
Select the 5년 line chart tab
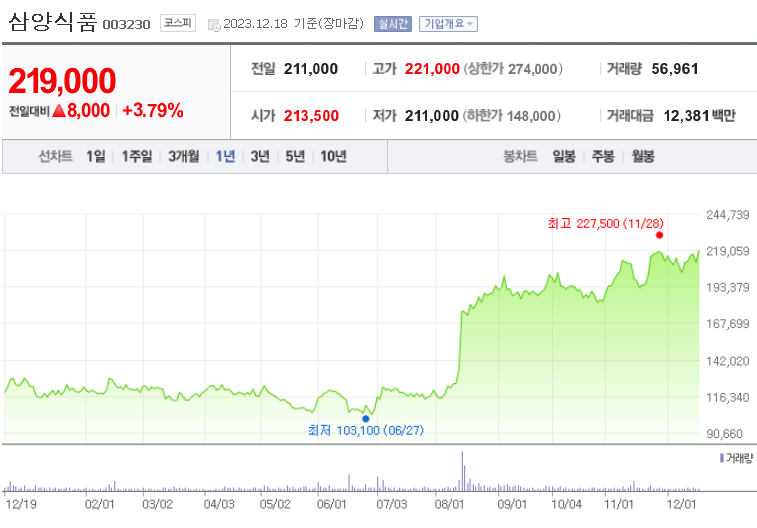295,156
